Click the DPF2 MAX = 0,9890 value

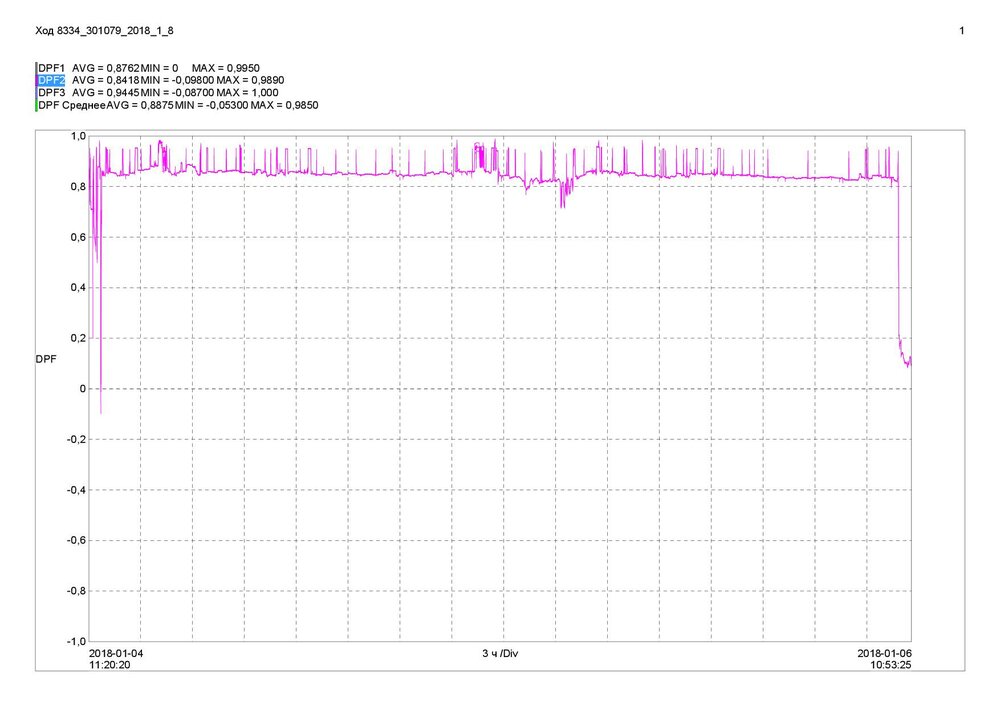(x=250, y=80)
